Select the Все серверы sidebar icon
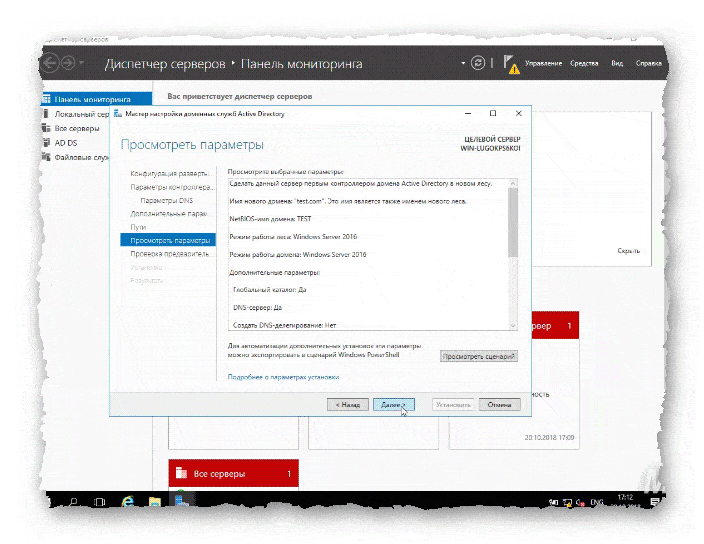 click(47, 128)
